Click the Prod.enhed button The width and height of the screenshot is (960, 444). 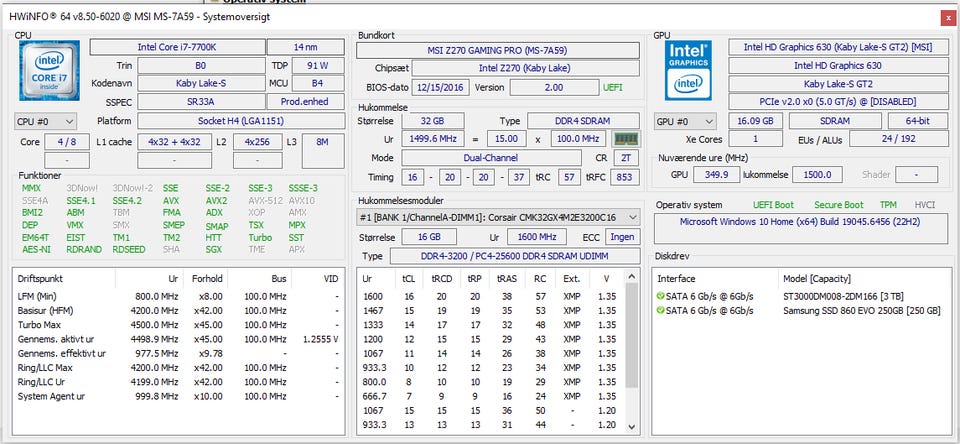[306, 102]
